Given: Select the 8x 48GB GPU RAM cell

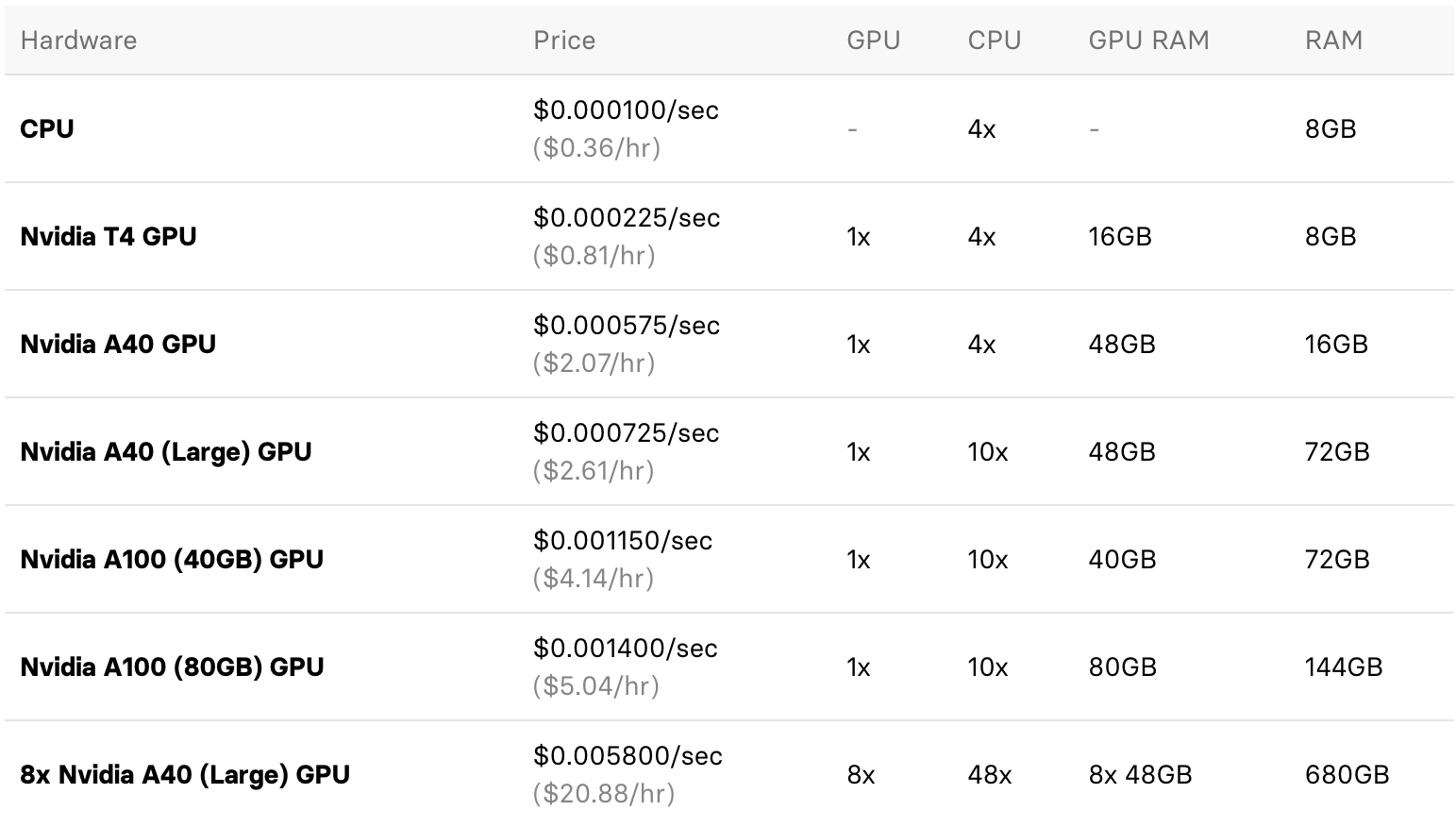Looking at the screenshot, I should [x=1140, y=775].
